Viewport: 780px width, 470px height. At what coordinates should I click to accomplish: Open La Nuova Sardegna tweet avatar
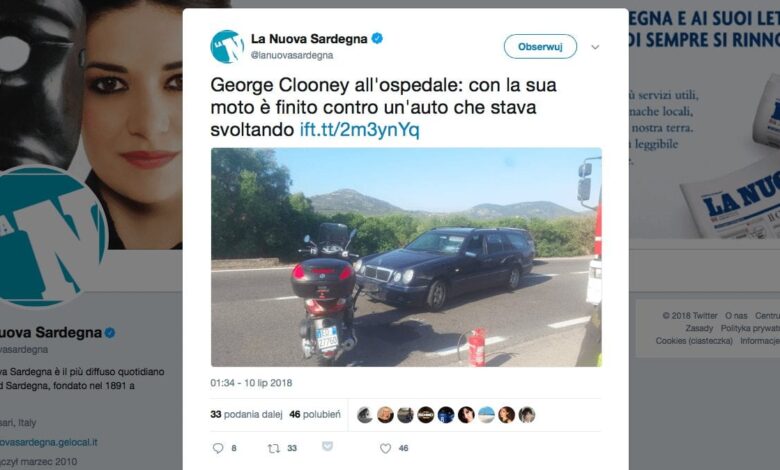click(x=227, y=46)
